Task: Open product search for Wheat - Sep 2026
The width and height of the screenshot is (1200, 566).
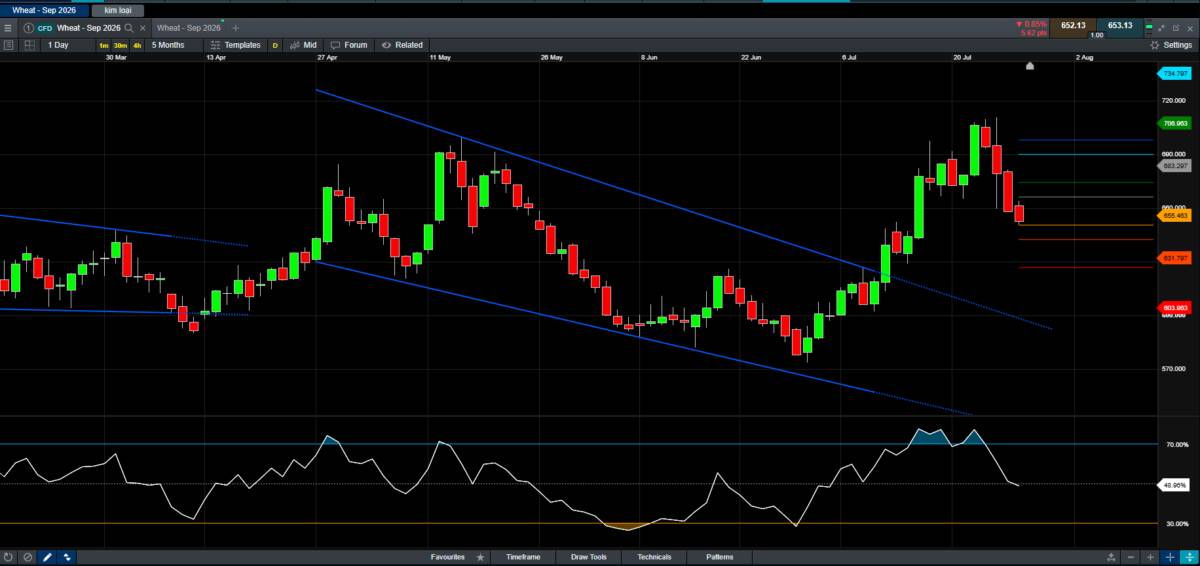Action: [129, 28]
